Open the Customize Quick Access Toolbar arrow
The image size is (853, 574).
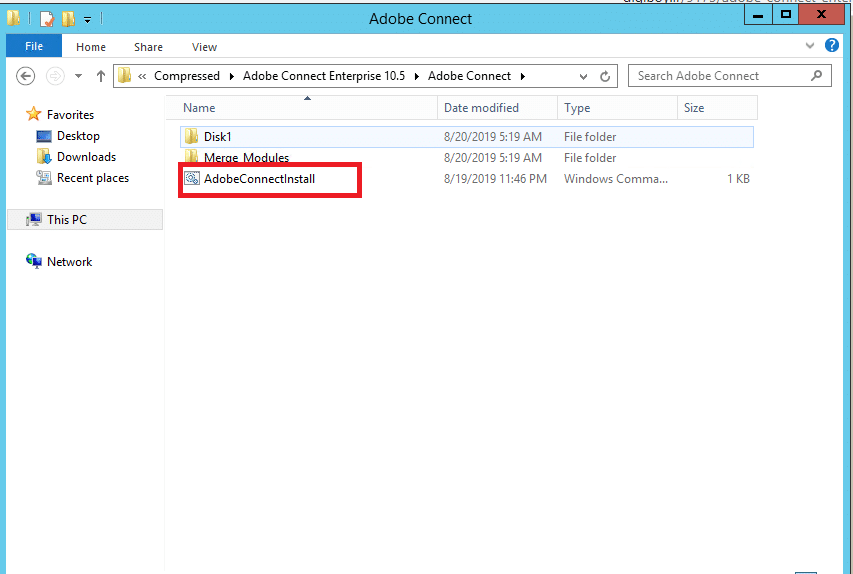pyautogui.click(x=87, y=20)
